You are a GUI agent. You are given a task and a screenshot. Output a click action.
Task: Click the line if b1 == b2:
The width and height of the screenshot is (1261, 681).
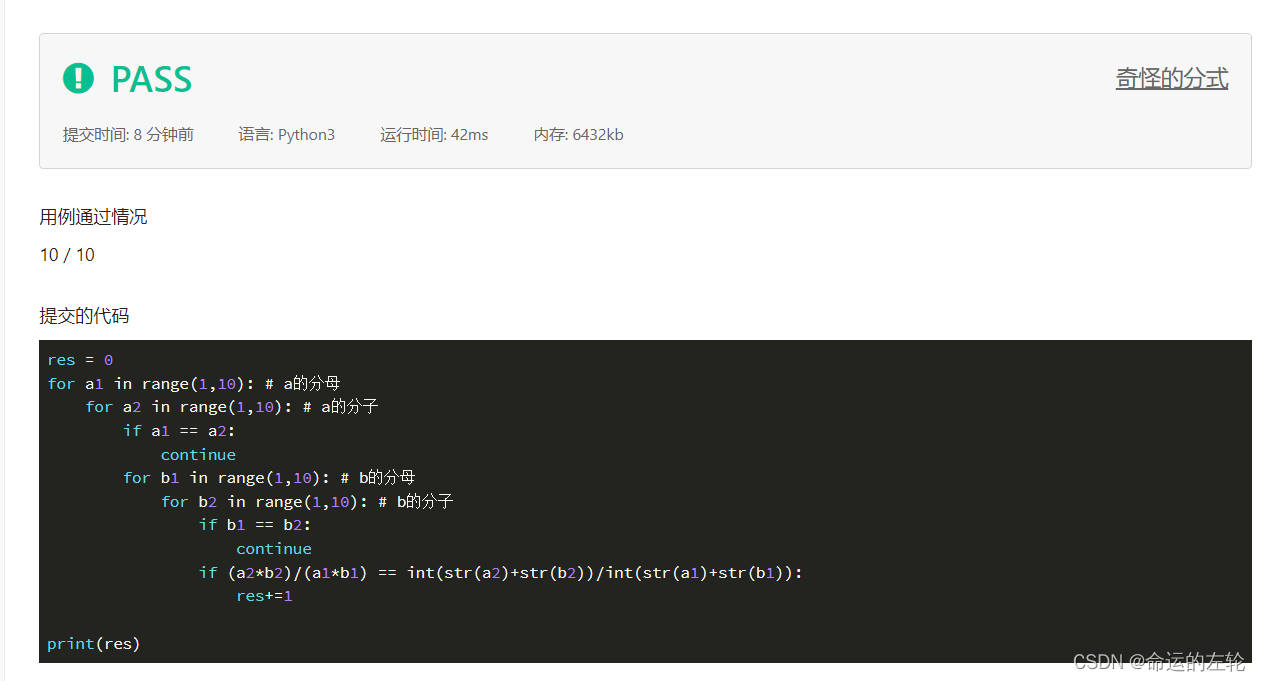[x=255, y=524]
